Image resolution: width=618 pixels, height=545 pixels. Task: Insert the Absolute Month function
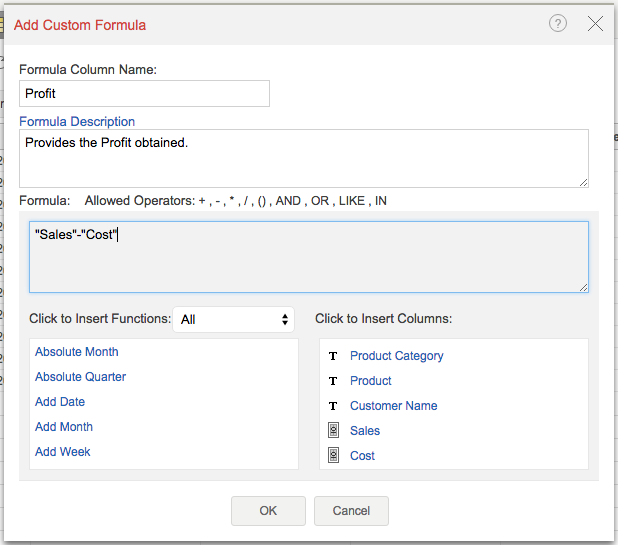tap(76, 352)
